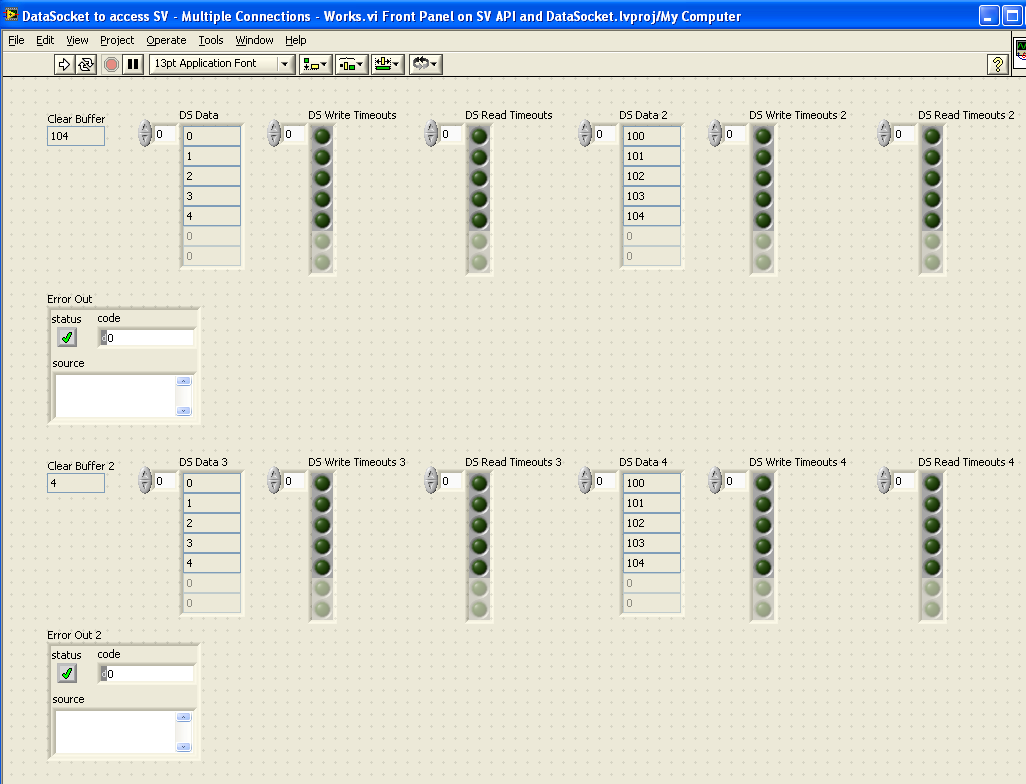Open the Edit menu
The width and height of the screenshot is (1026, 784).
click(45, 40)
